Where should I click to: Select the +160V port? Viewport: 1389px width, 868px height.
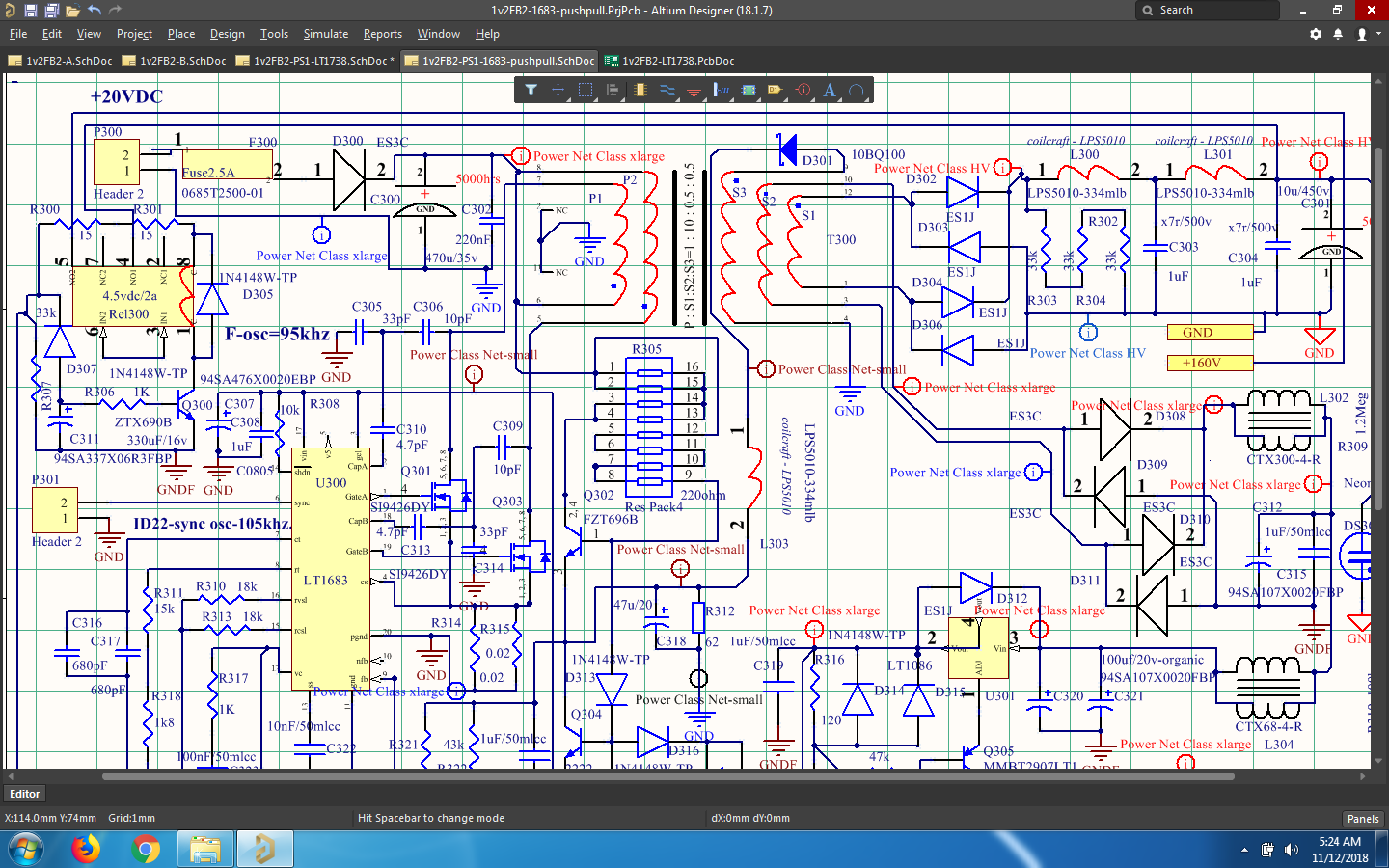point(1210,363)
